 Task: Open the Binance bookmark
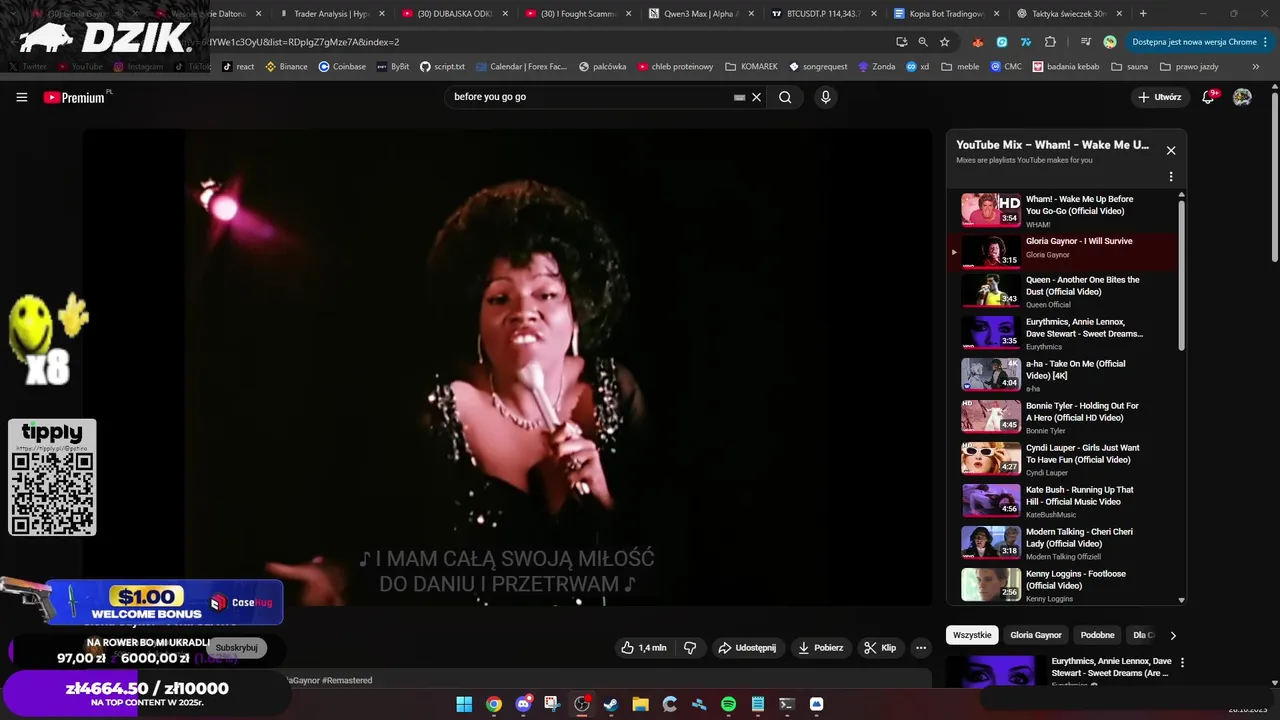287,67
